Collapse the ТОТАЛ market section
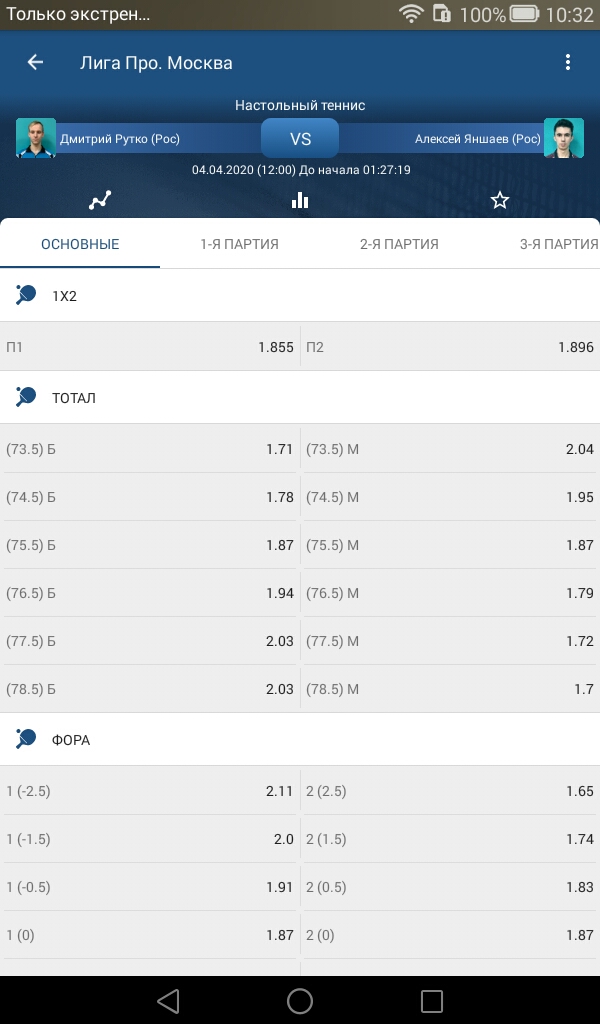This screenshot has height=1024, width=600. [300, 398]
